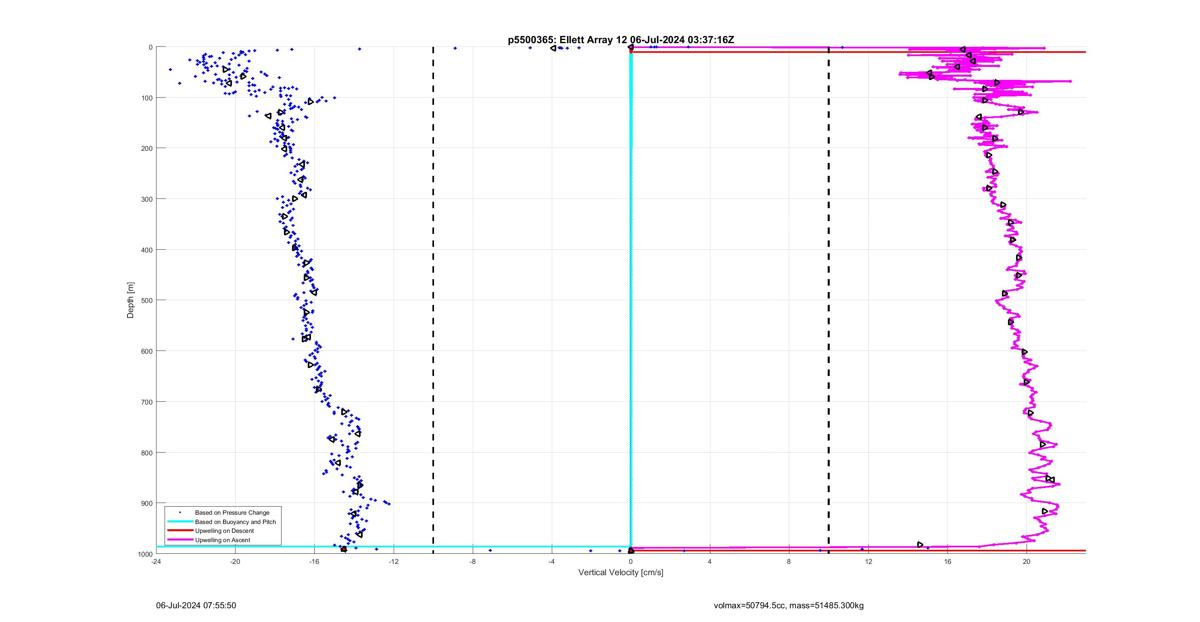Viewport: 1200px width, 622px height.
Task: Click the '-12' velocity tick label
Action: (x=393, y=562)
